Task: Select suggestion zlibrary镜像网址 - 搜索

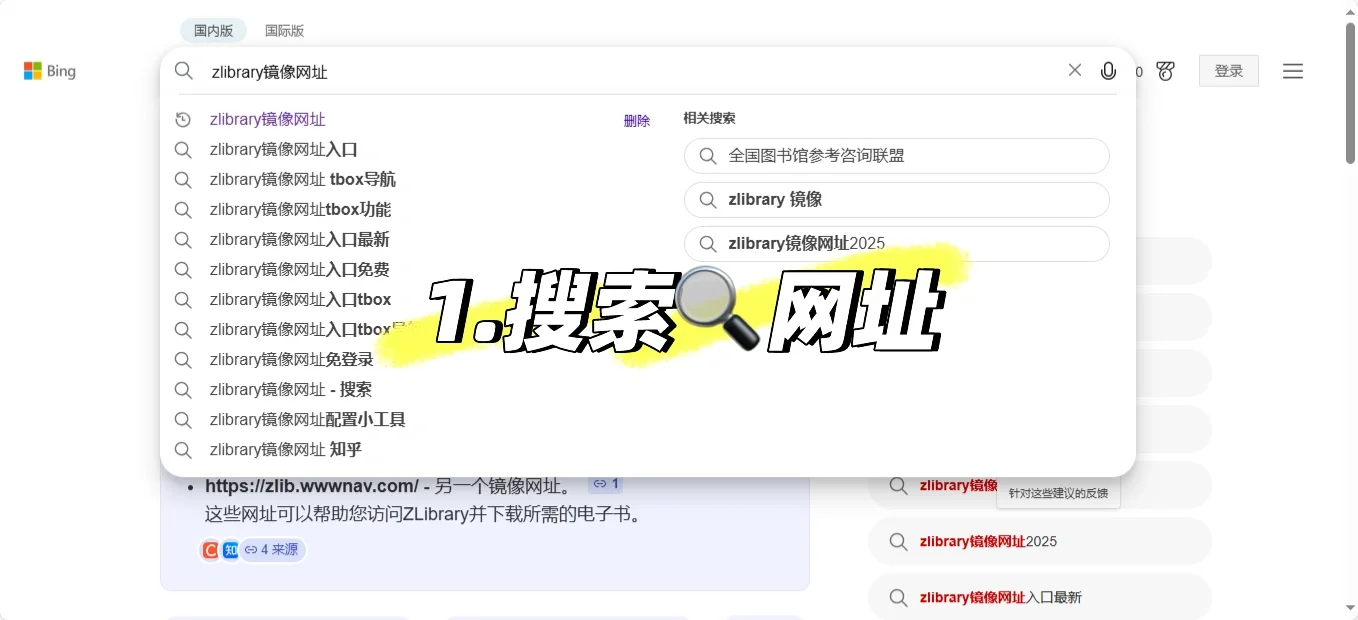Action: [290, 390]
